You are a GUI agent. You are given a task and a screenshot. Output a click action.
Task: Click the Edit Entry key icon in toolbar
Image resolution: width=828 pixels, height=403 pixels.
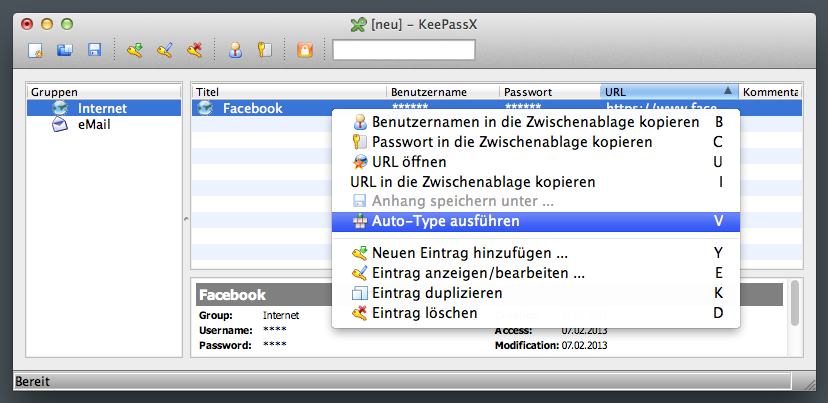click(164, 51)
